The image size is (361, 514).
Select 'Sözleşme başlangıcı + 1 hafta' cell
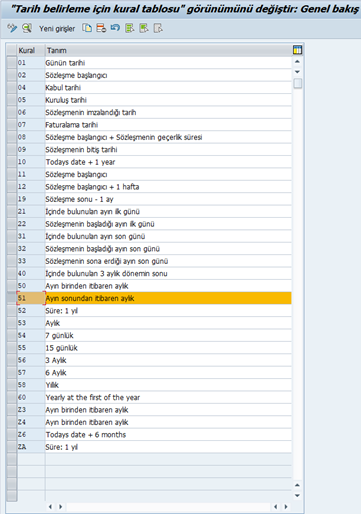coord(168,187)
